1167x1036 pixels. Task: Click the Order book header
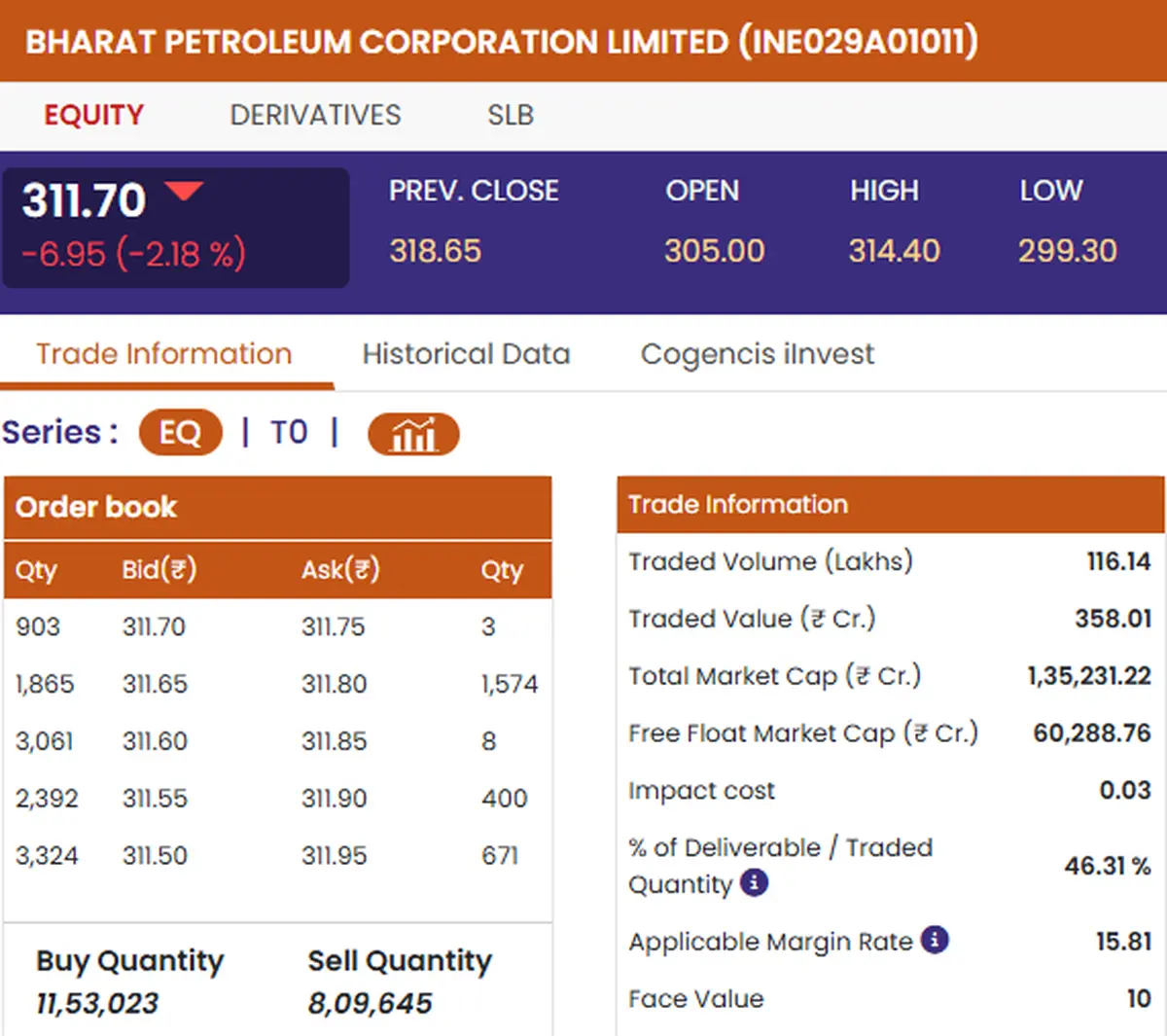(278, 508)
